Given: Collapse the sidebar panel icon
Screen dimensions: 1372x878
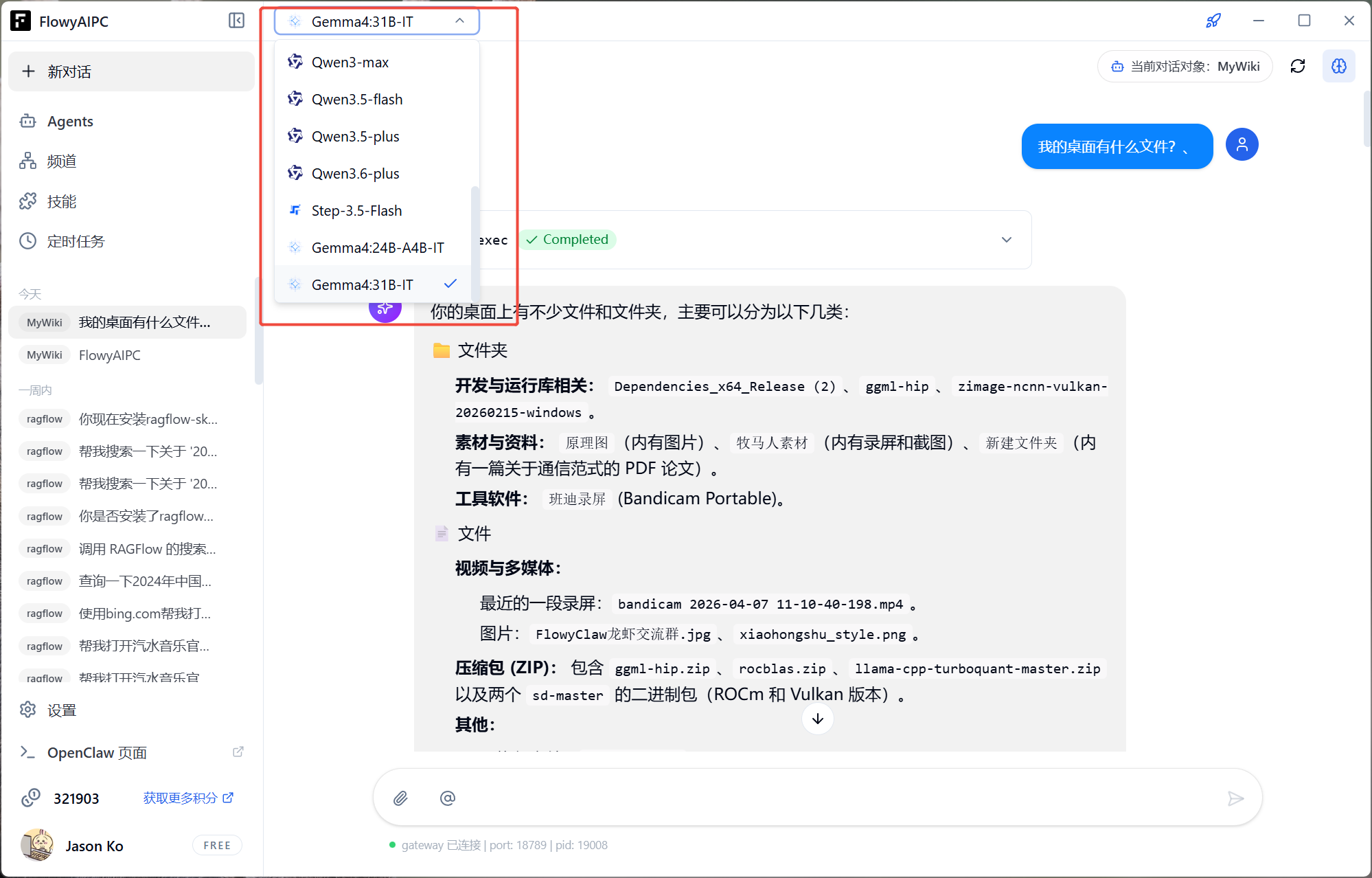Looking at the screenshot, I should click(x=236, y=21).
